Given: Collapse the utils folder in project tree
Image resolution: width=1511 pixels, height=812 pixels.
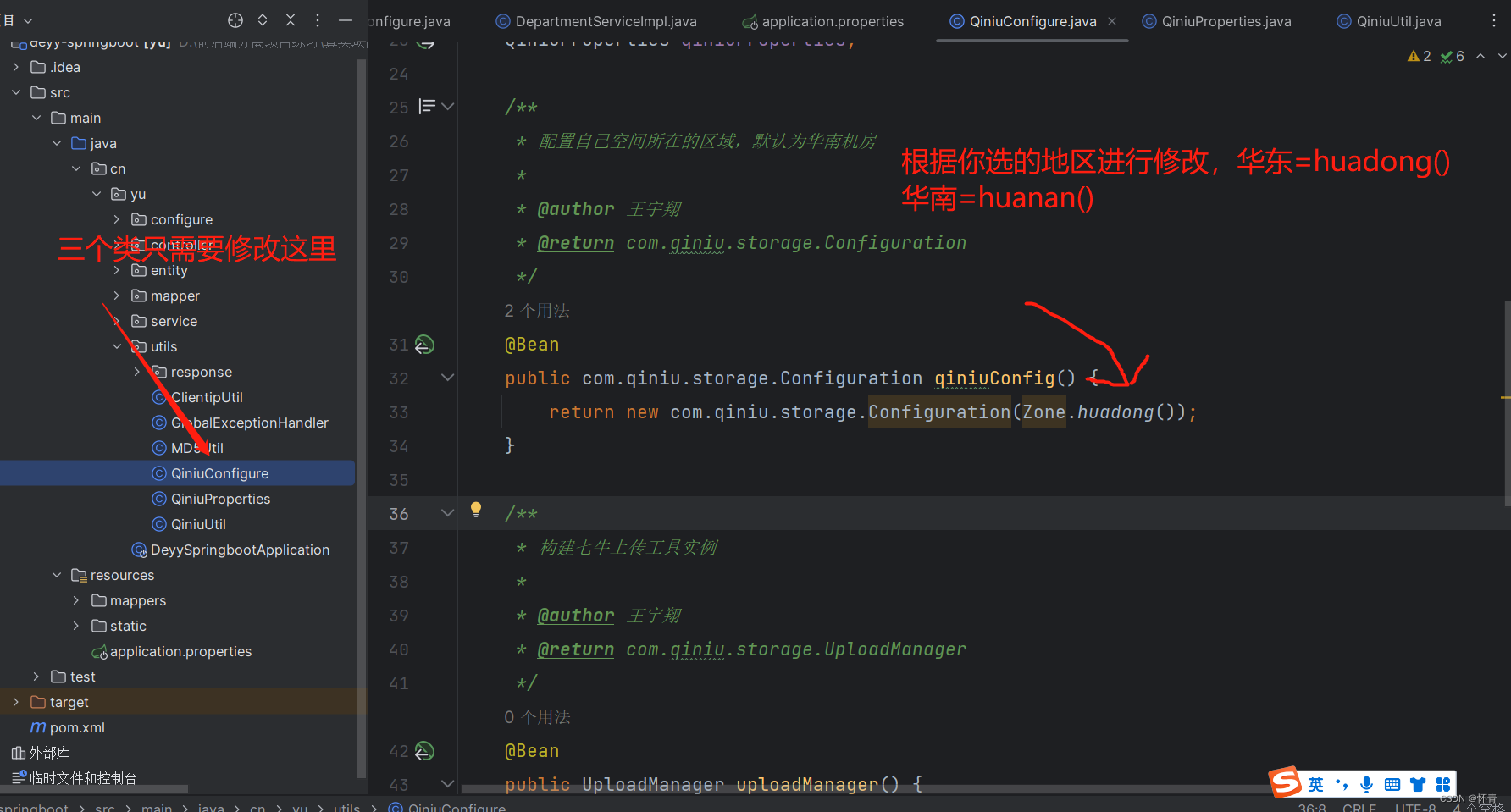Looking at the screenshot, I should pyautogui.click(x=117, y=346).
